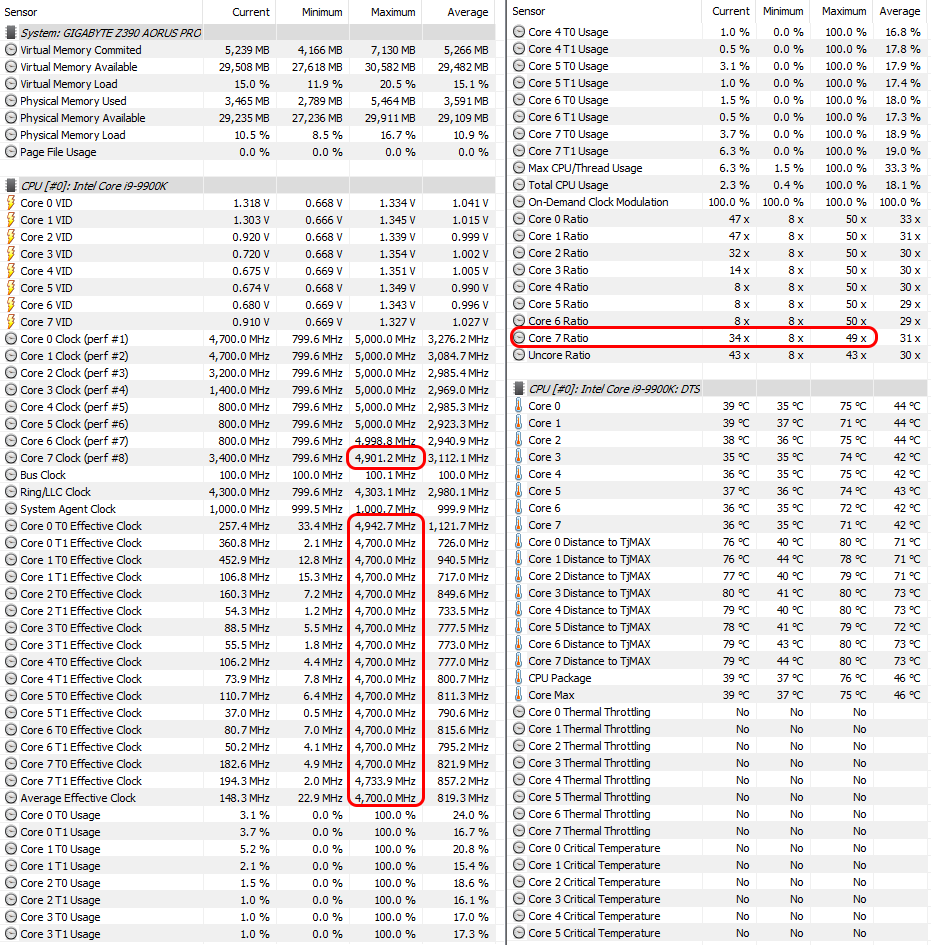Select the Core 6 T1 Usage row
This screenshot has width=931, height=945.
click(x=718, y=117)
